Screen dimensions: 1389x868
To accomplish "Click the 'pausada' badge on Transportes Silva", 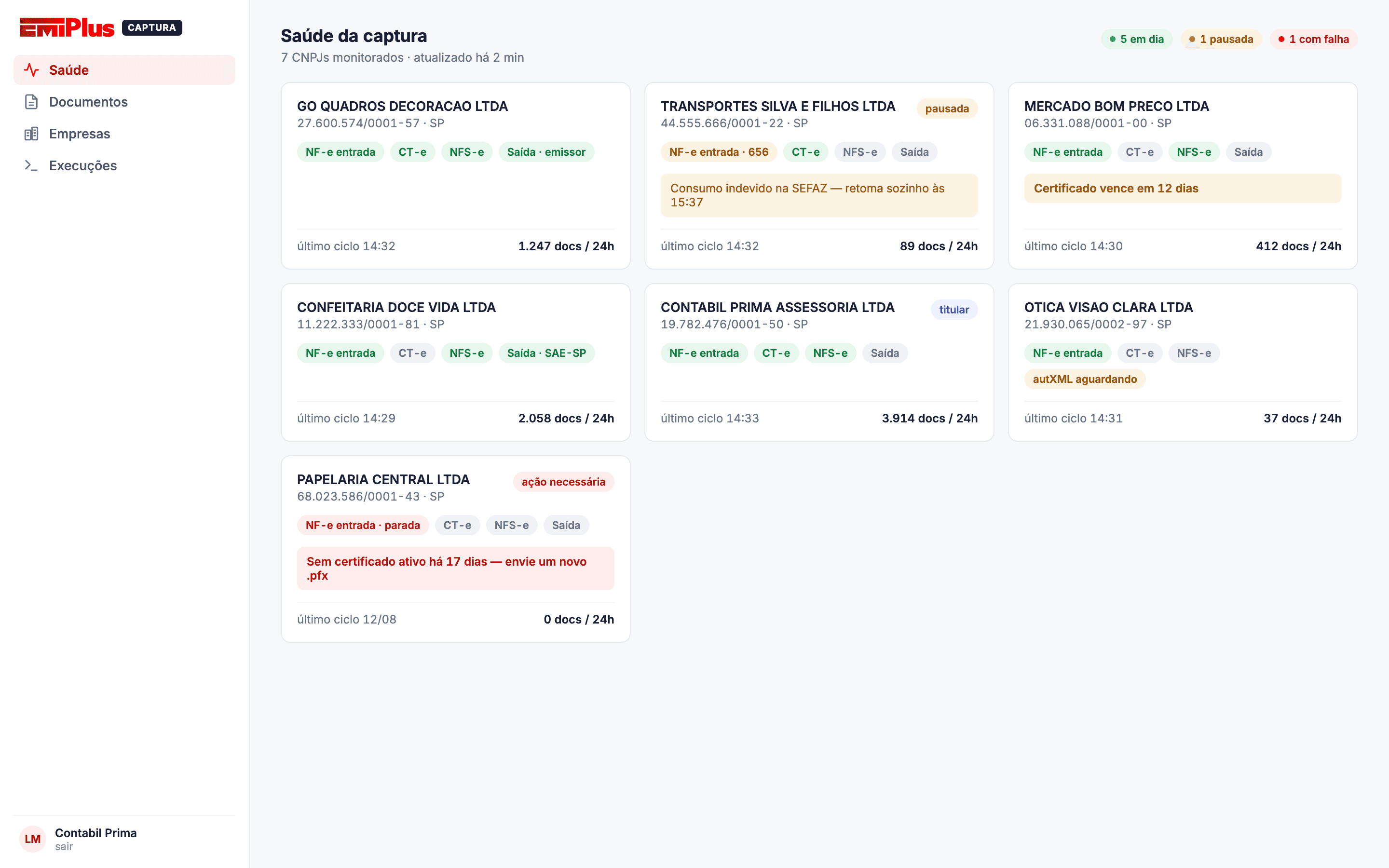I will tap(947, 108).
